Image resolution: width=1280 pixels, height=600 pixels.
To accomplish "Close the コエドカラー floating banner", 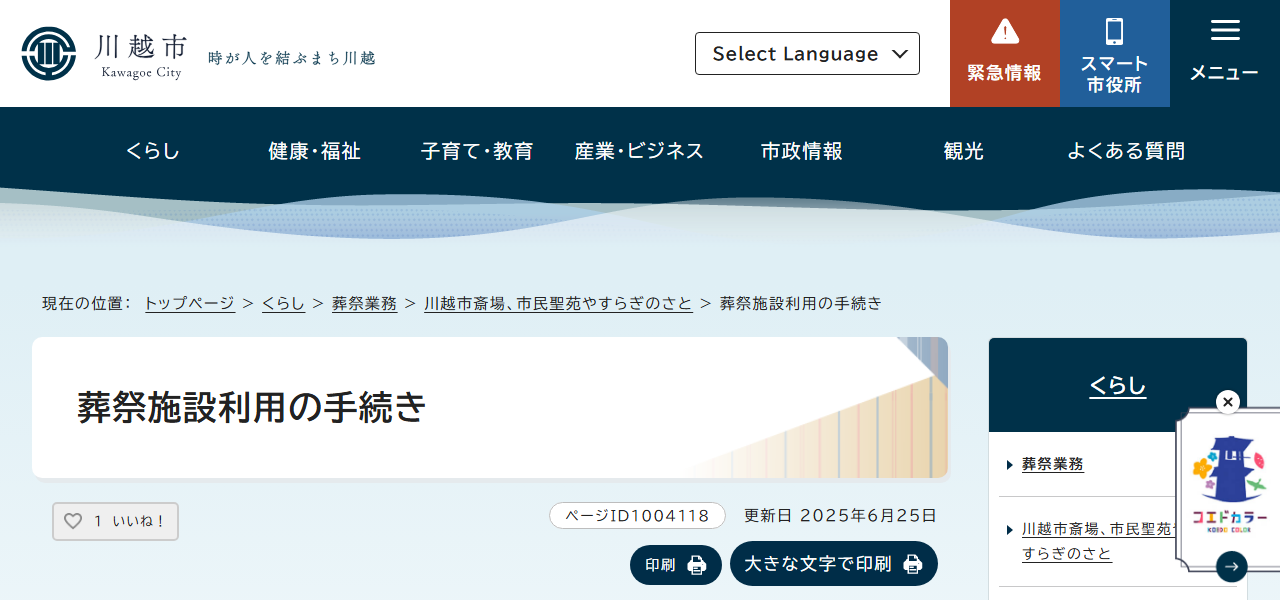I will coord(1228,402).
